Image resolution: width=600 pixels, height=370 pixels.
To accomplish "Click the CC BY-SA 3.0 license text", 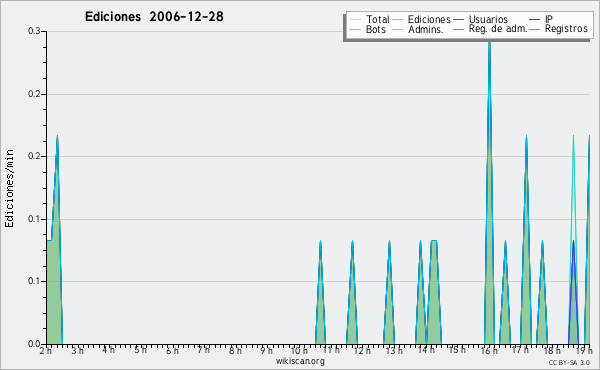I will click(569, 362).
